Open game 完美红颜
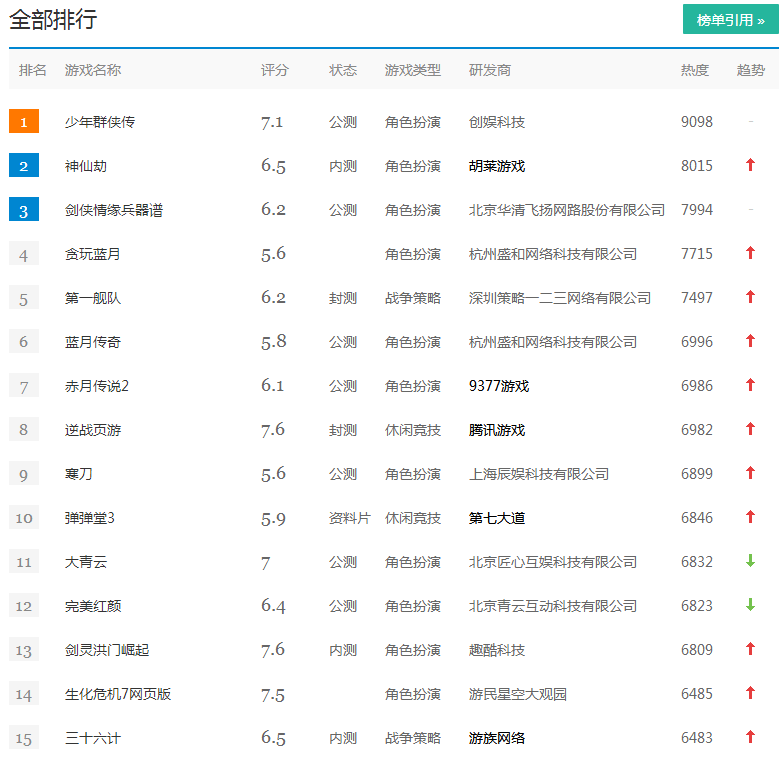Screen dimensions: 784x758 coord(92,606)
